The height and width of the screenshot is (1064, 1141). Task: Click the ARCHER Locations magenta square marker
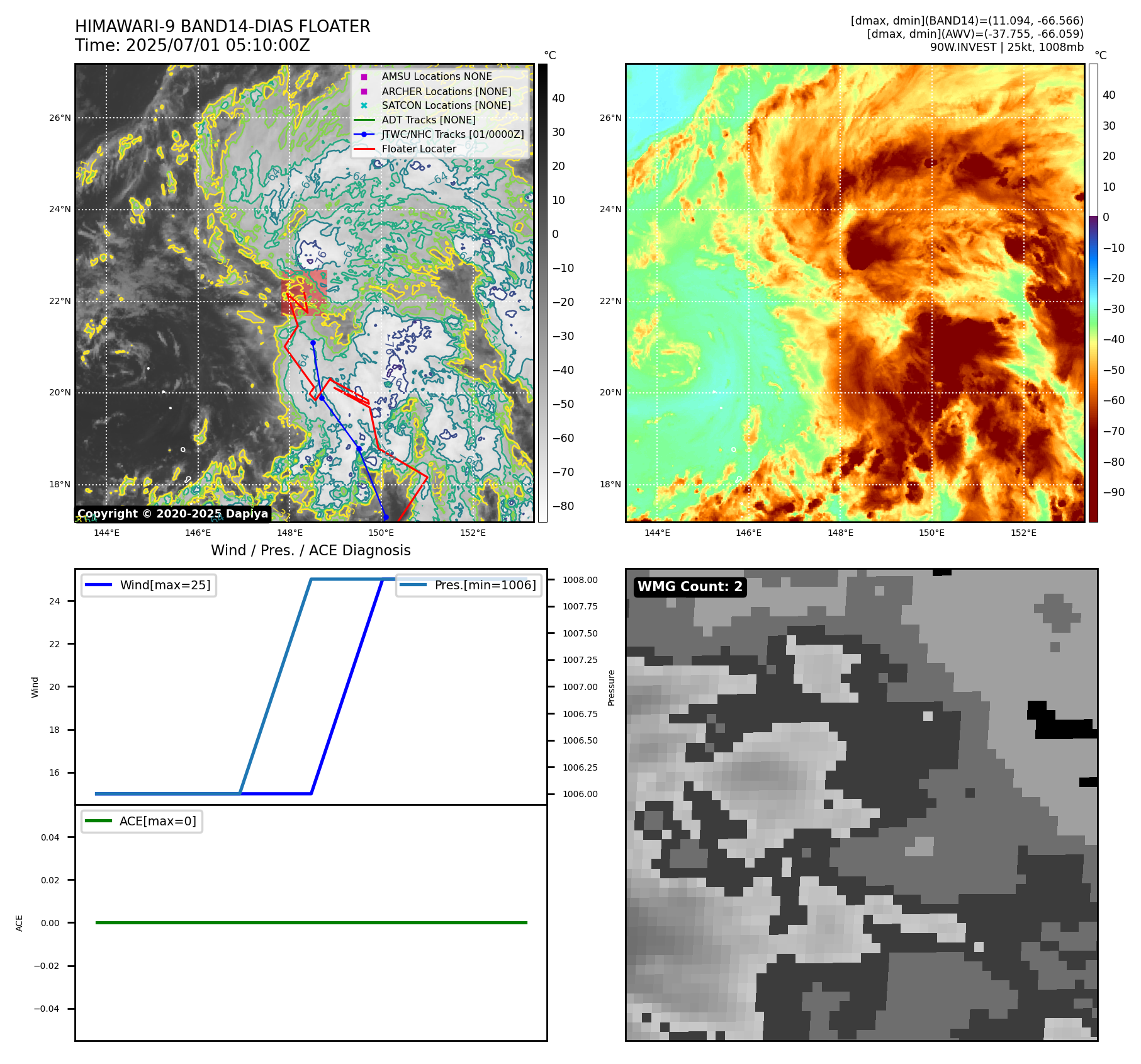(x=364, y=91)
